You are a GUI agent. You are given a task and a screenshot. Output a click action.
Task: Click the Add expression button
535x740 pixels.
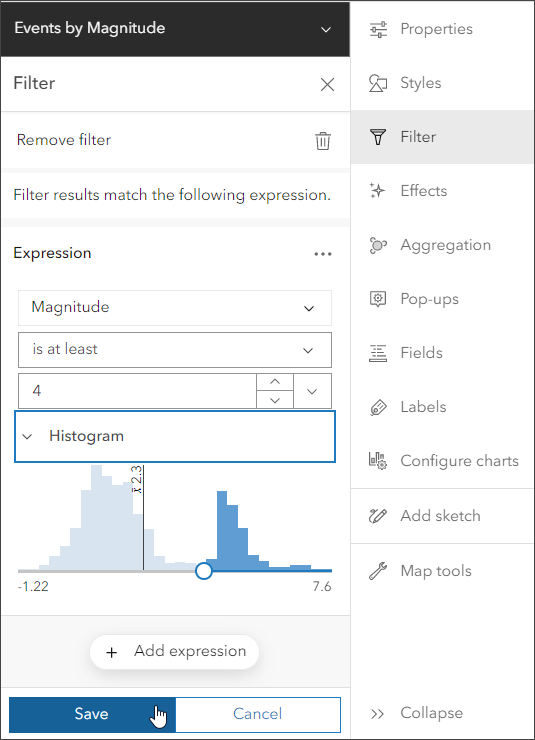(x=175, y=652)
